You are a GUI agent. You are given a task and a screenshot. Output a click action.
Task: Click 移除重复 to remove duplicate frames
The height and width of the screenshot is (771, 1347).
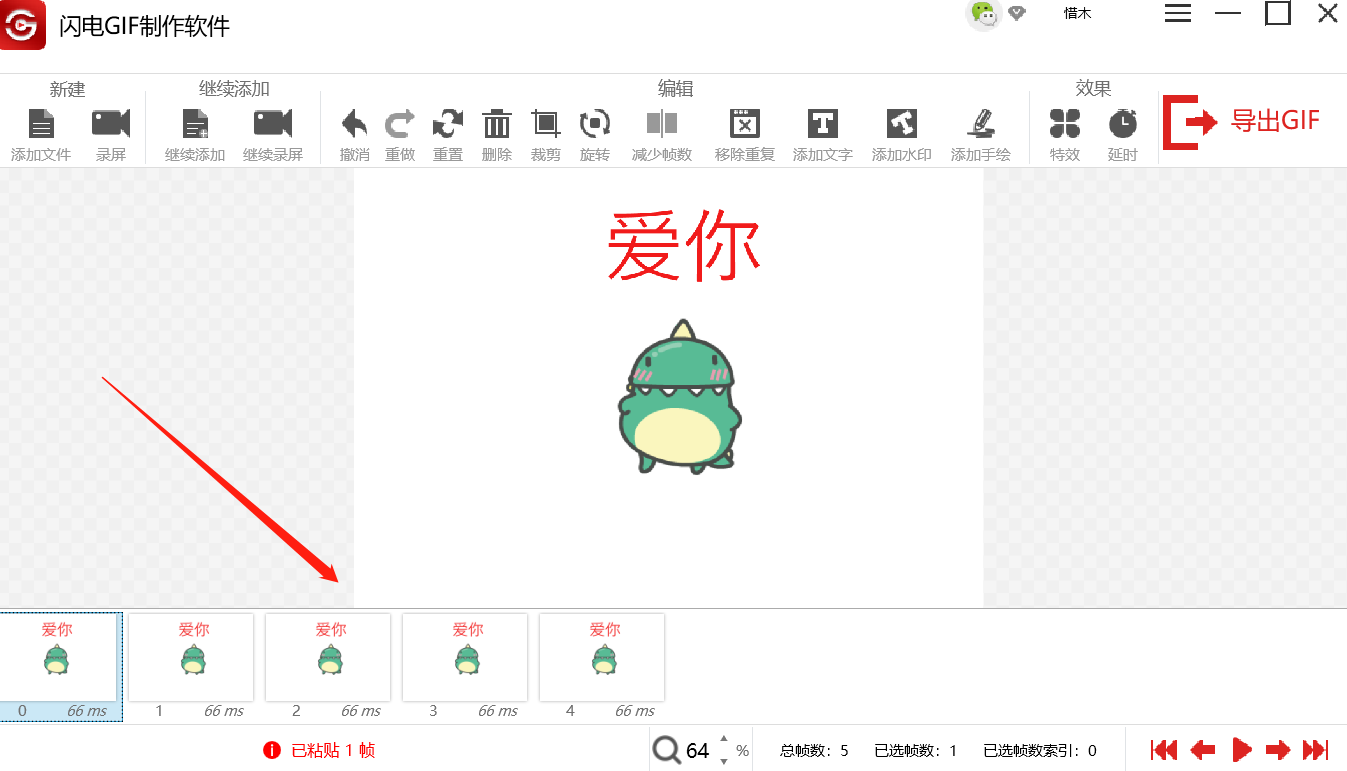745,124
